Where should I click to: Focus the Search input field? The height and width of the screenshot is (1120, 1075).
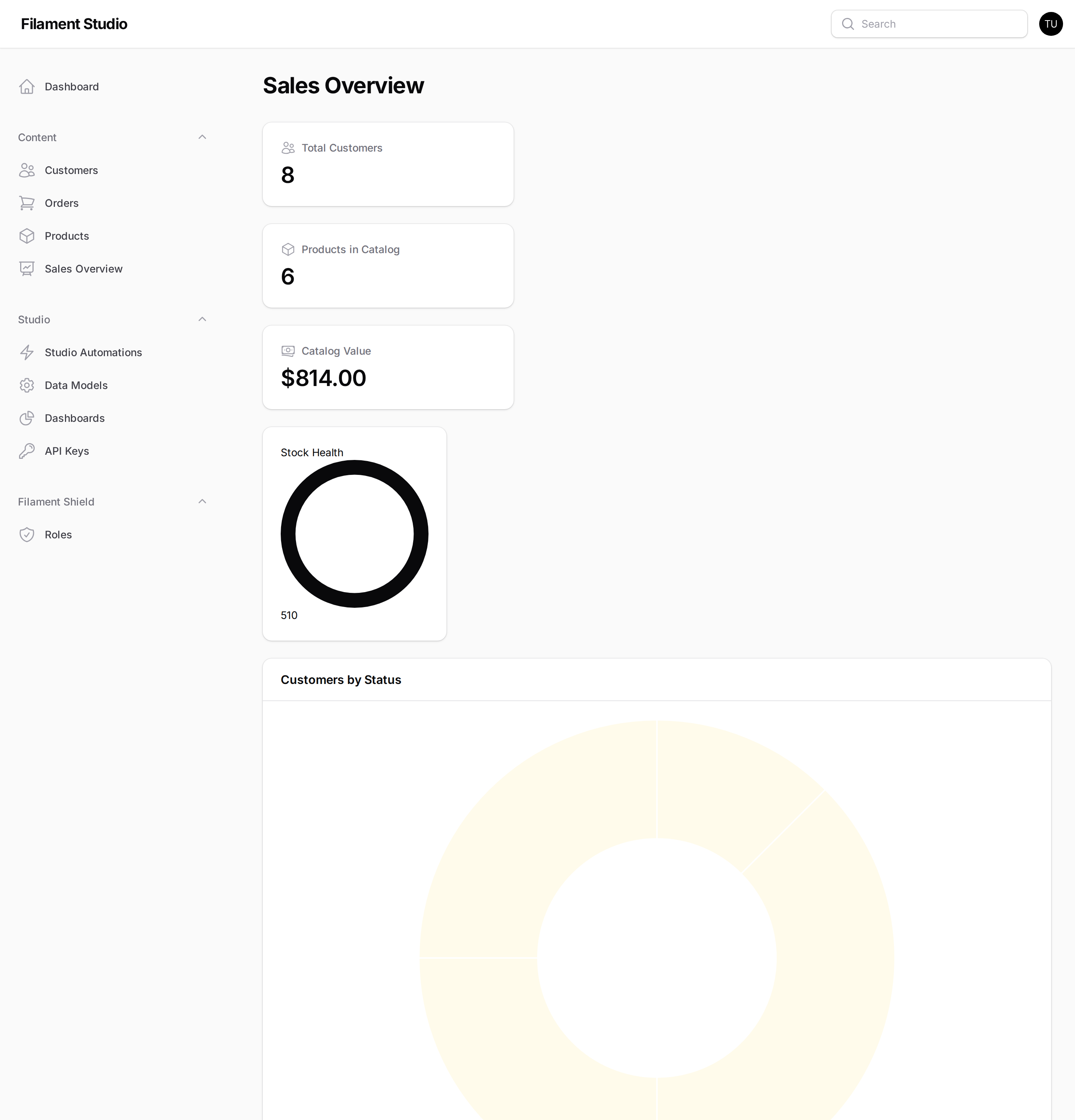(929, 24)
